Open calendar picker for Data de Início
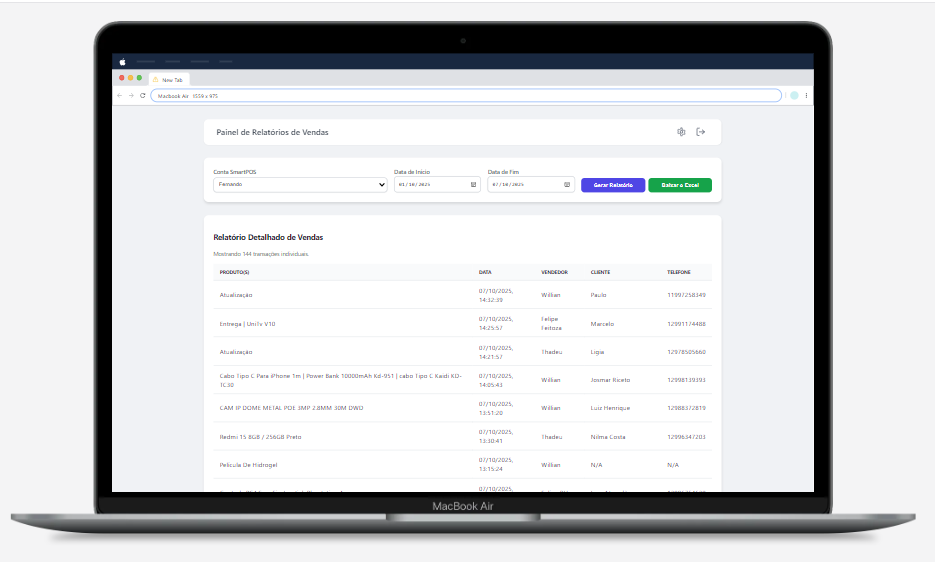Viewport: 935px width, 562px height. click(x=473, y=185)
